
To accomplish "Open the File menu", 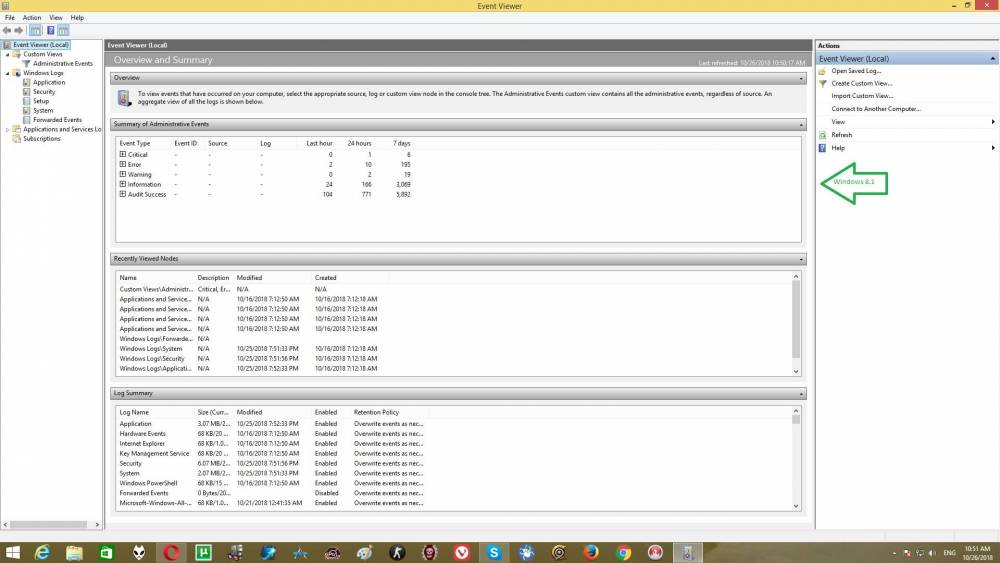I will [10, 18].
